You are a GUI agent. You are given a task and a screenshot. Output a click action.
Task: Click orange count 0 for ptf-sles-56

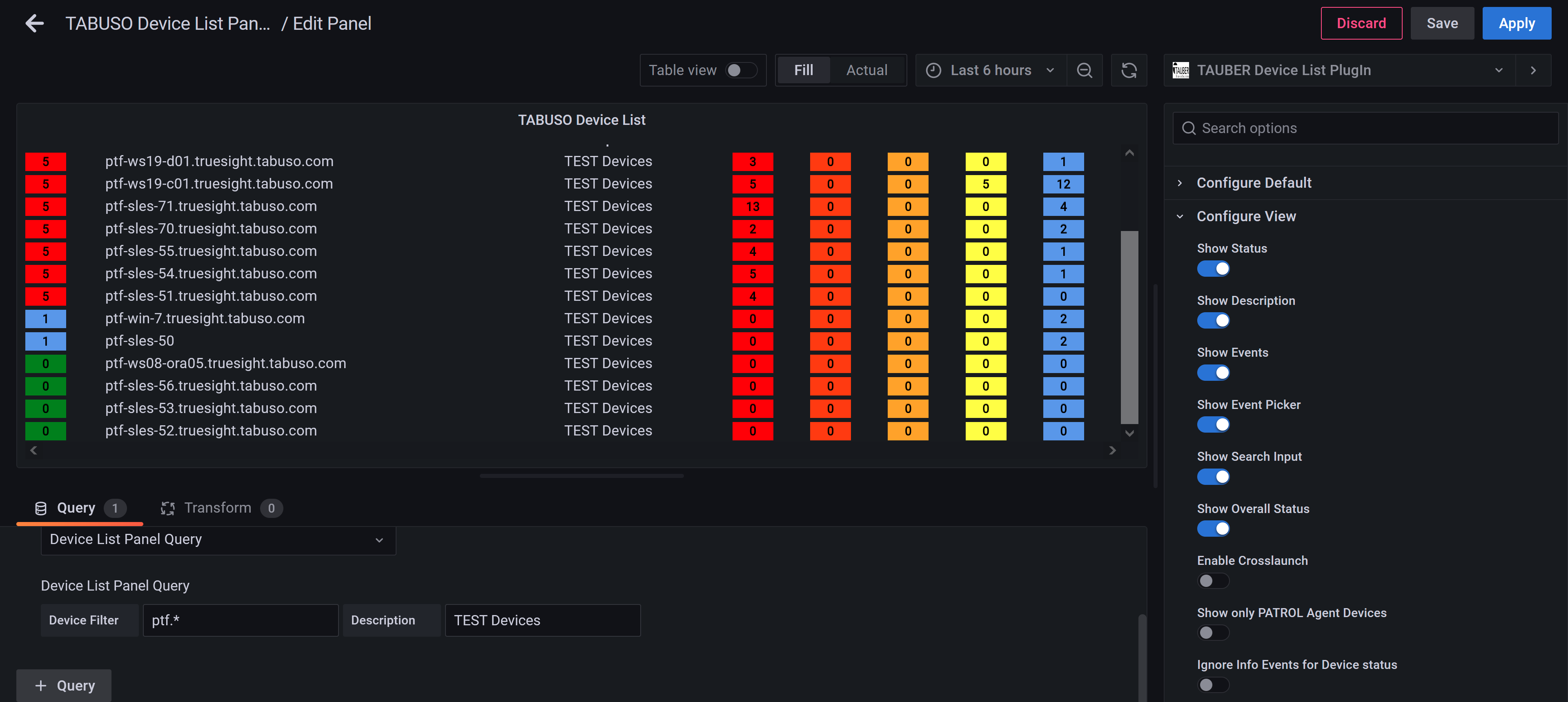click(908, 386)
